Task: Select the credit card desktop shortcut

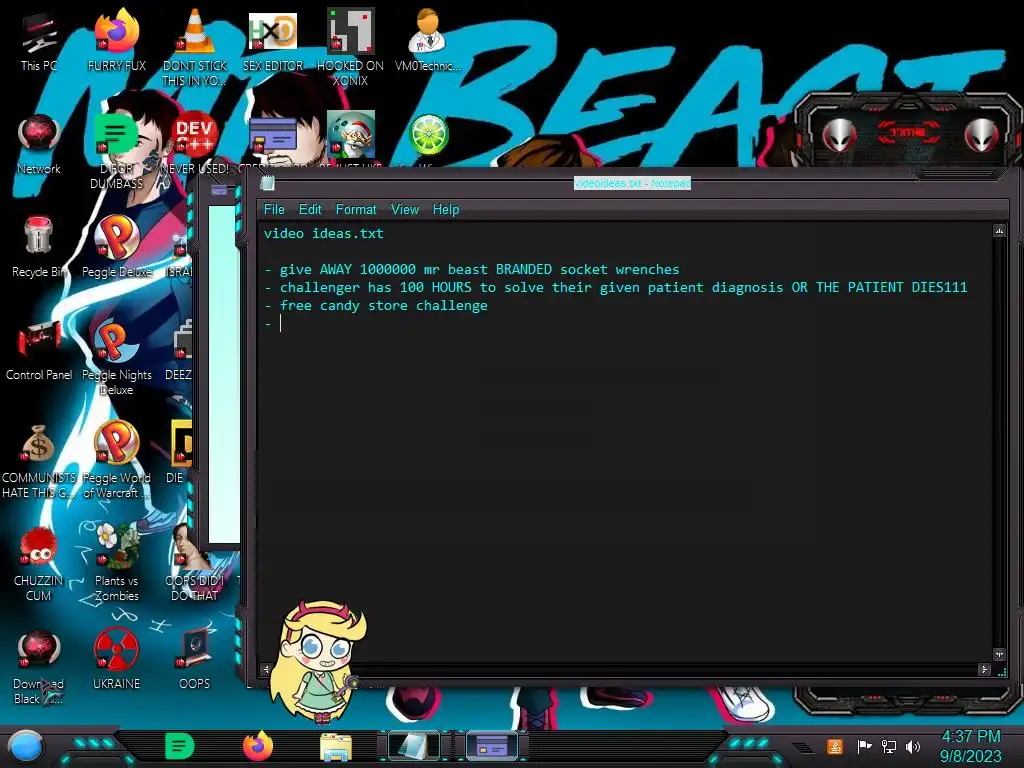Action: click(x=273, y=141)
